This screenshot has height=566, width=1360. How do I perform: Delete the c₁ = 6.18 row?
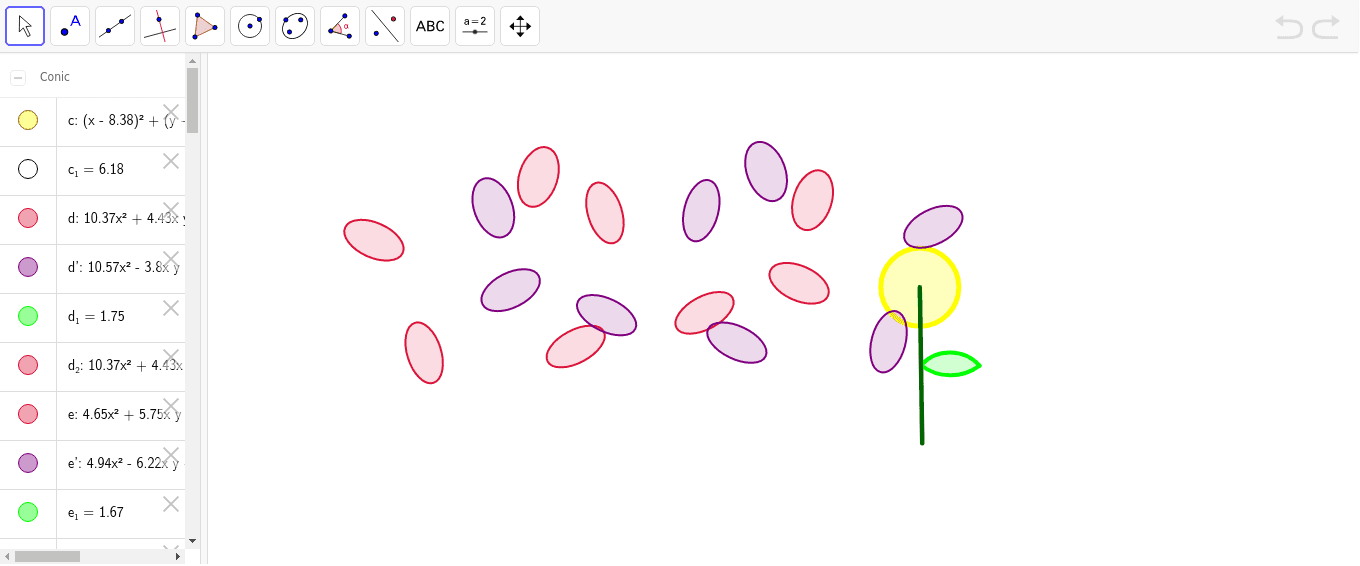click(171, 161)
